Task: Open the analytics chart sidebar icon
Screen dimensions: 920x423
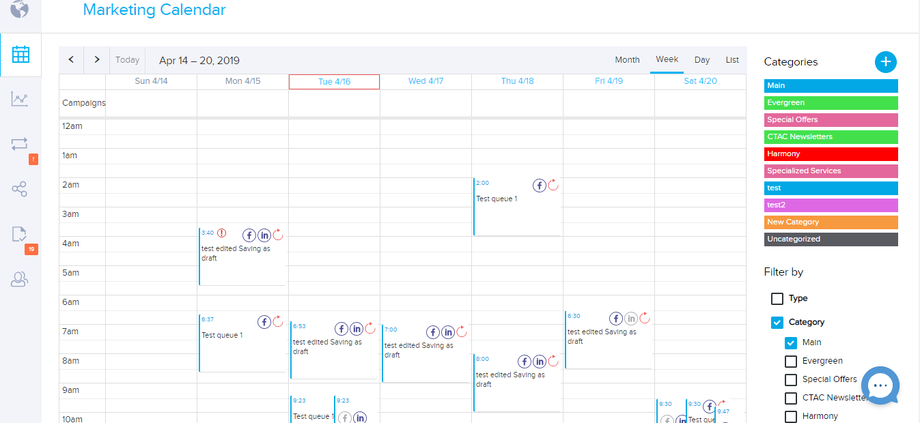Action: (19, 99)
